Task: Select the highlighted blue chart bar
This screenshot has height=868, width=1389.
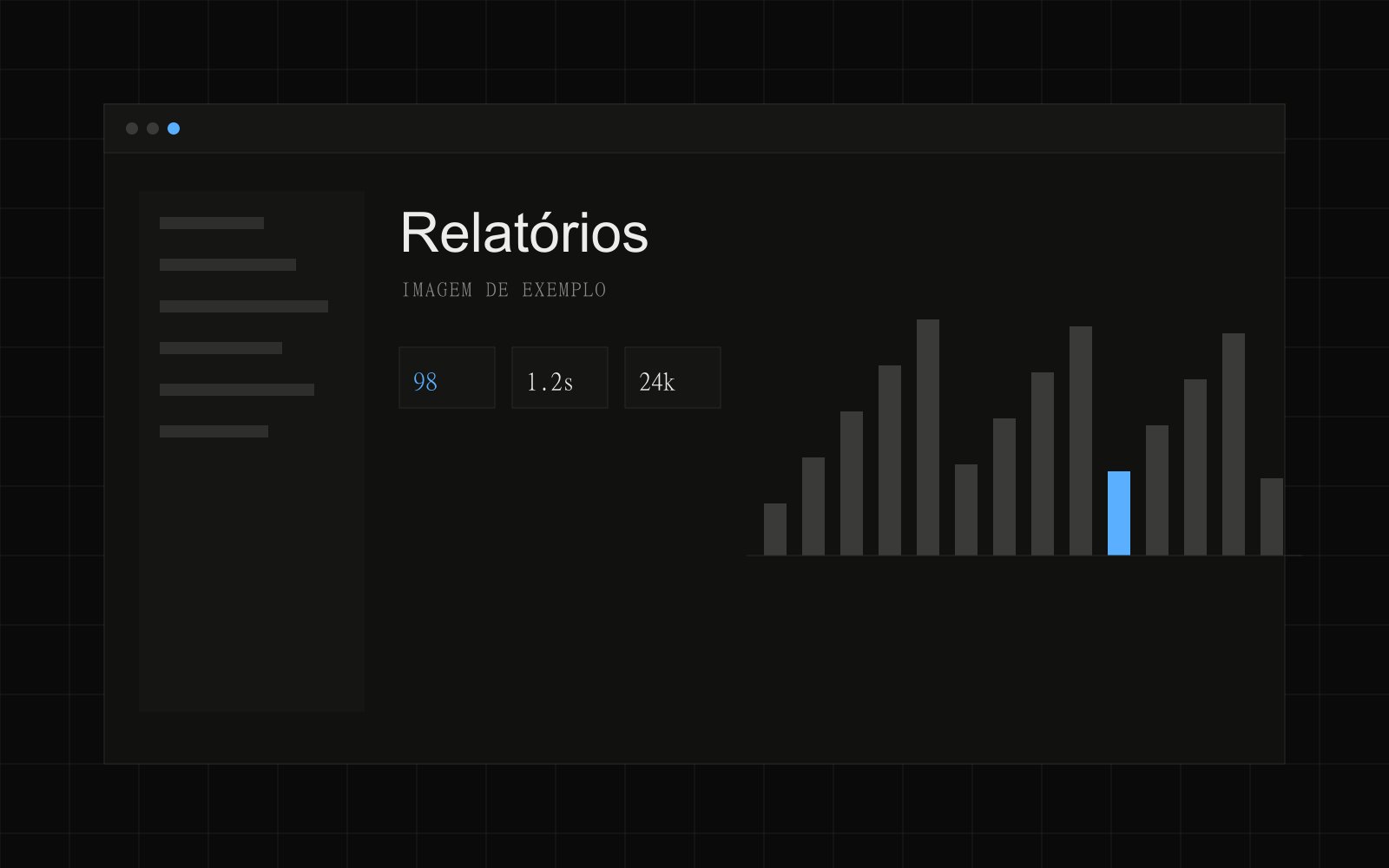Action: (1119, 513)
